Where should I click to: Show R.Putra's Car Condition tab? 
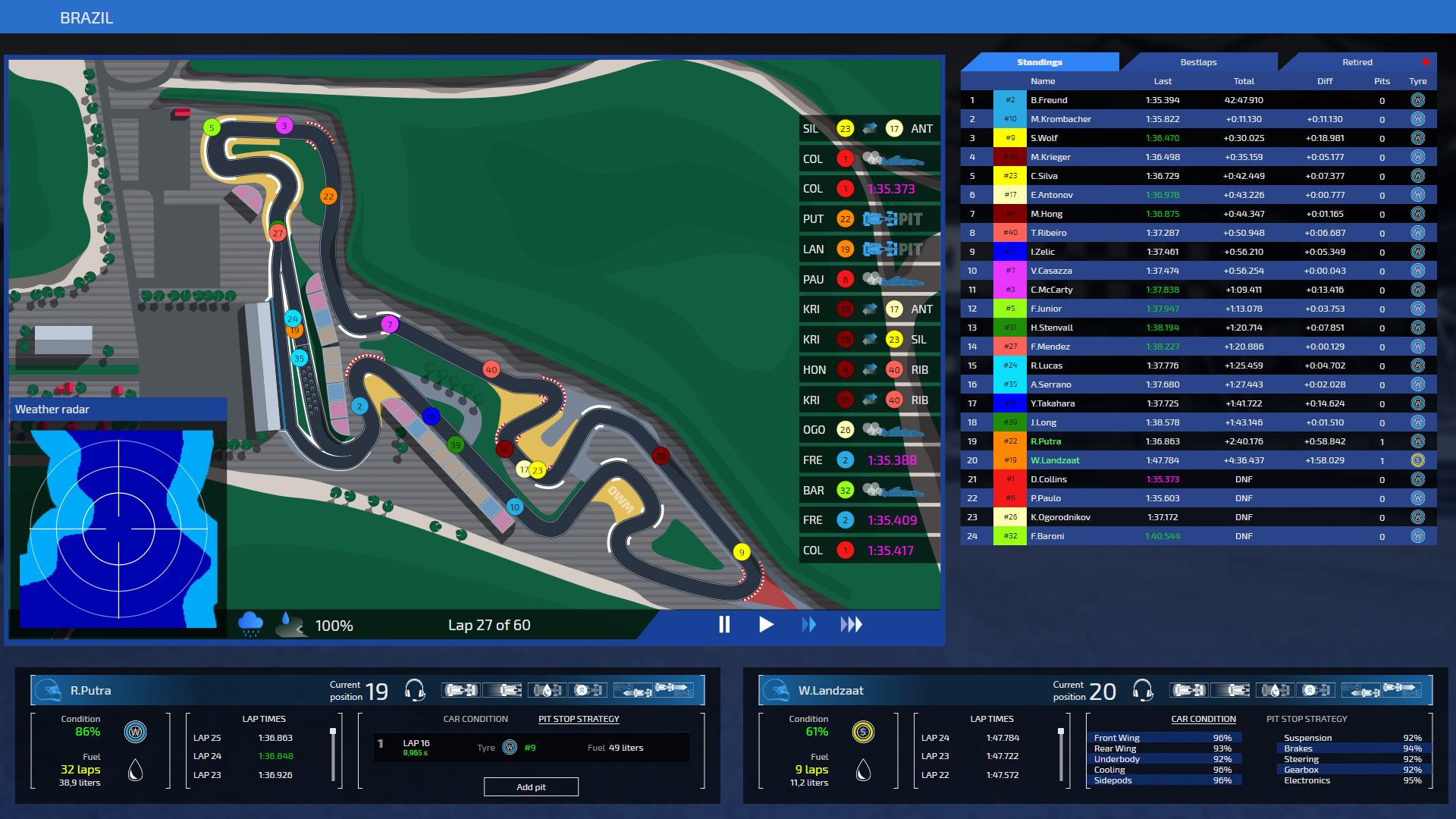click(475, 719)
